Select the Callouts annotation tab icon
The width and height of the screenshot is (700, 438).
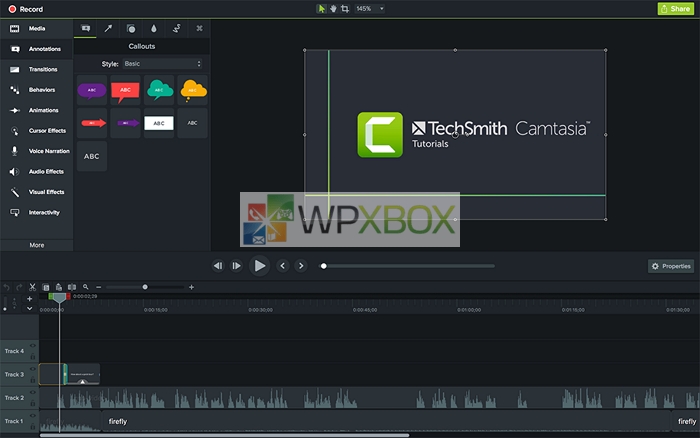click(85, 29)
